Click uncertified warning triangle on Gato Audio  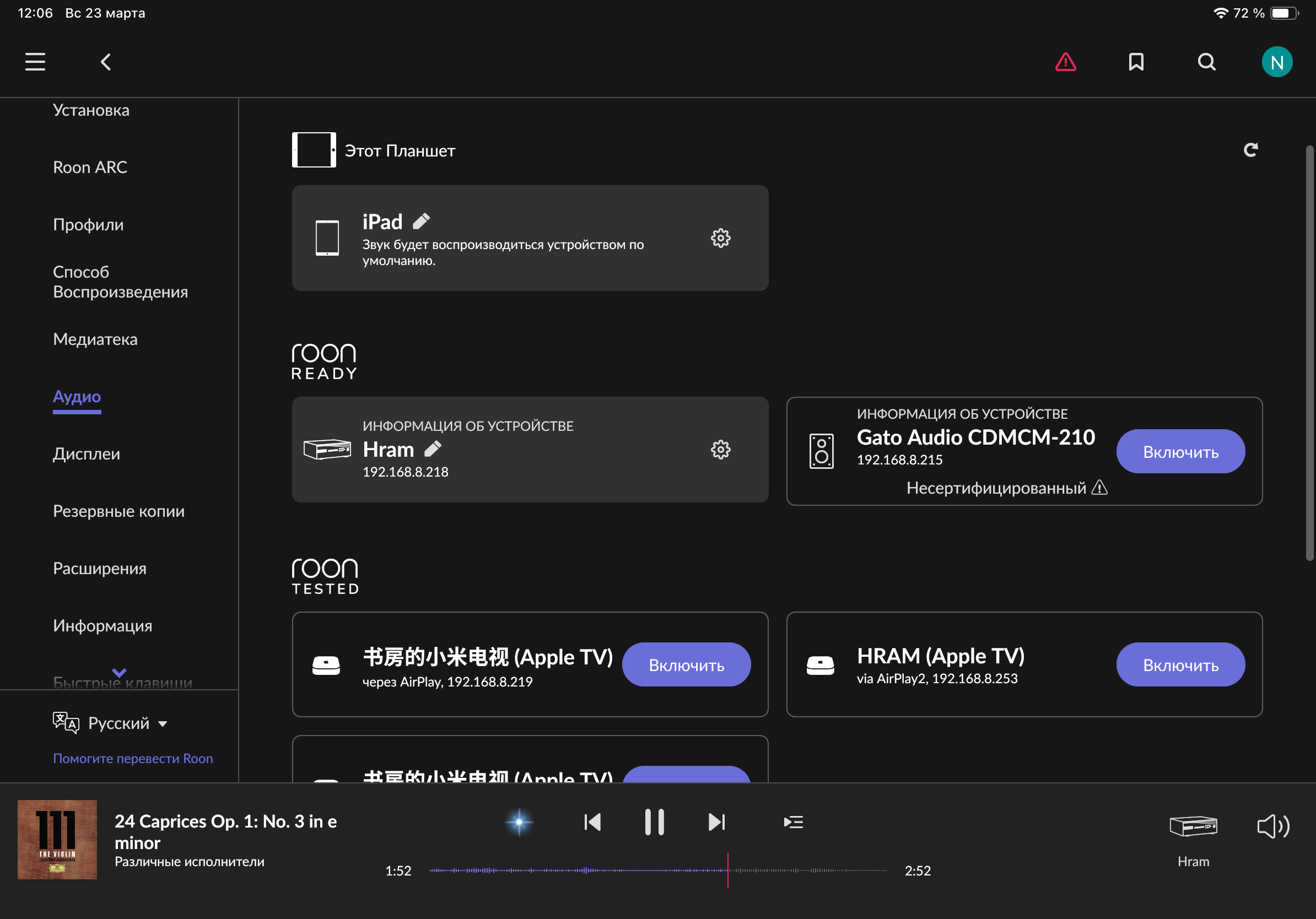click(1099, 488)
